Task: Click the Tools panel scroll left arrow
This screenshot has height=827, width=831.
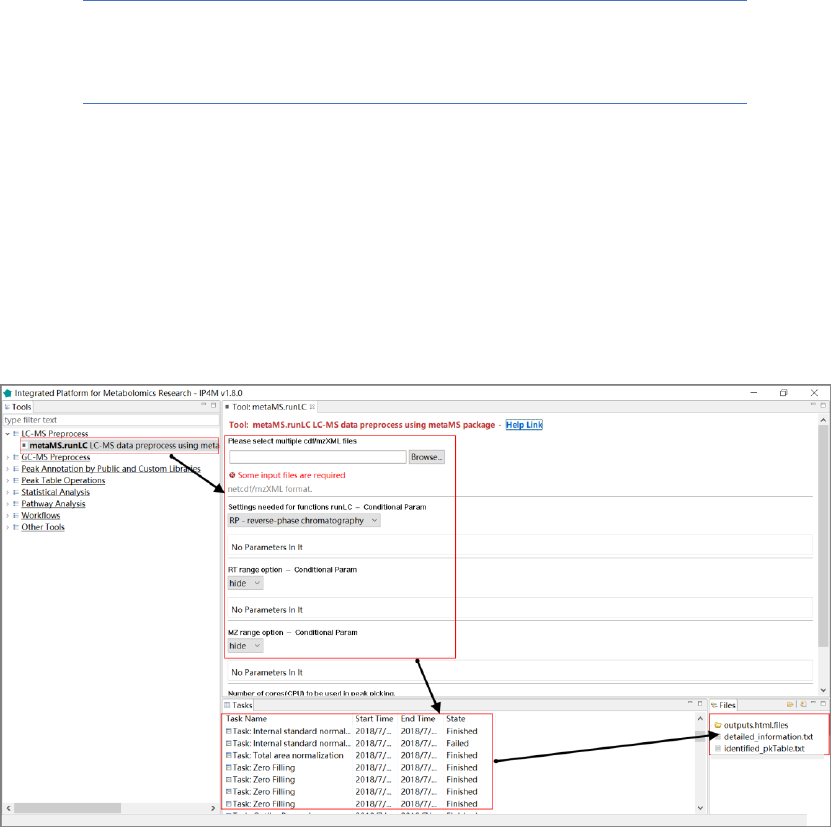Action: [8, 808]
